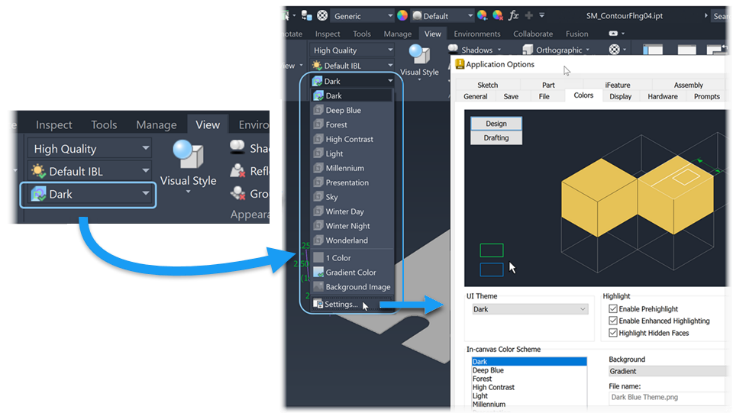This screenshot has height=413, width=733.
Task: Open High Quality dropdown in zoomed panel
Action: (88, 149)
